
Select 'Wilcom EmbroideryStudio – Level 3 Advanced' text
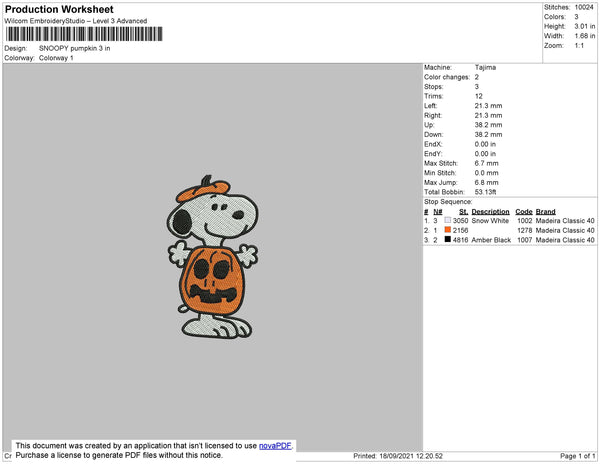(76, 21)
